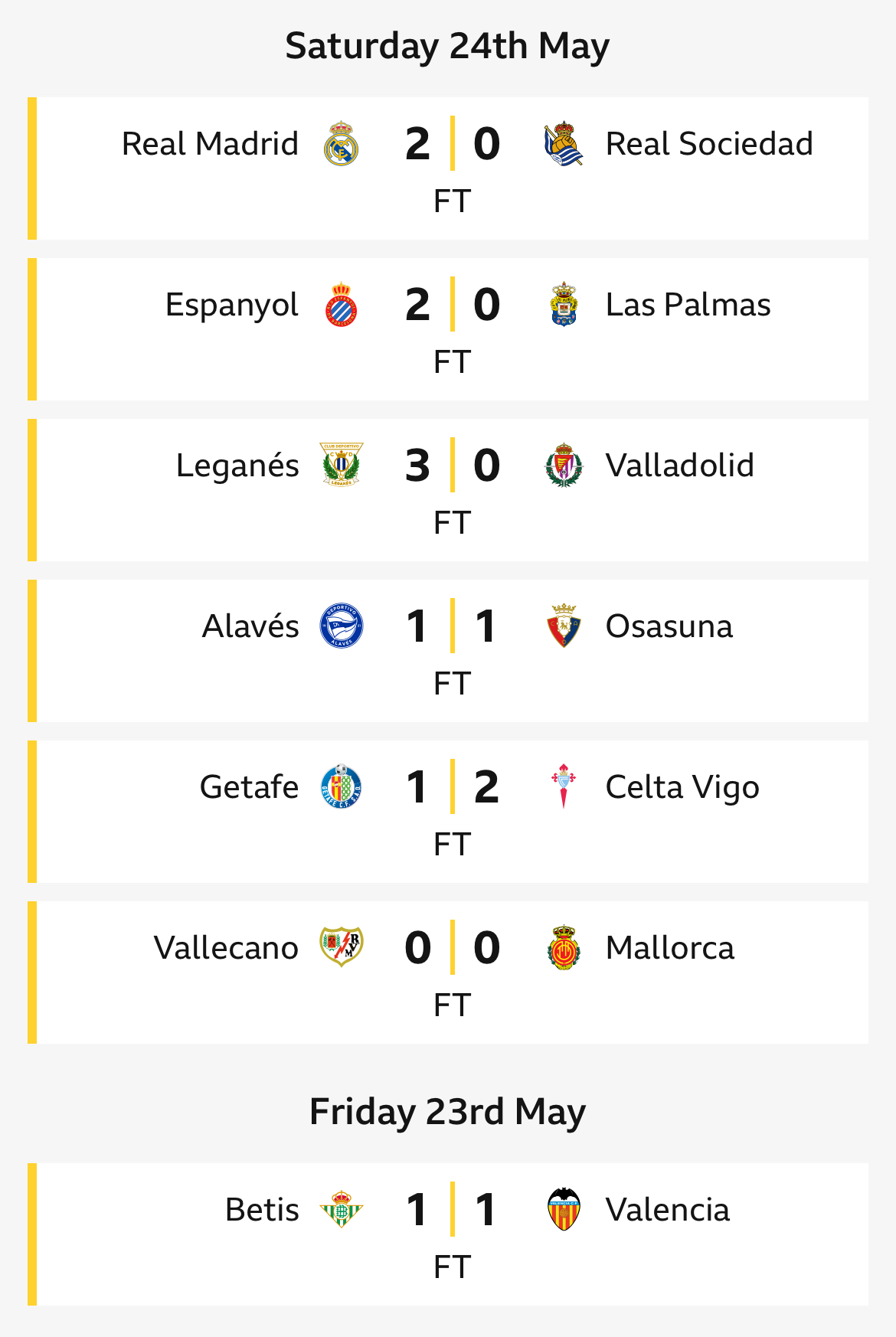Open the Betis vs Valencia FT status

pyautogui.click(x=452, y=1267)
